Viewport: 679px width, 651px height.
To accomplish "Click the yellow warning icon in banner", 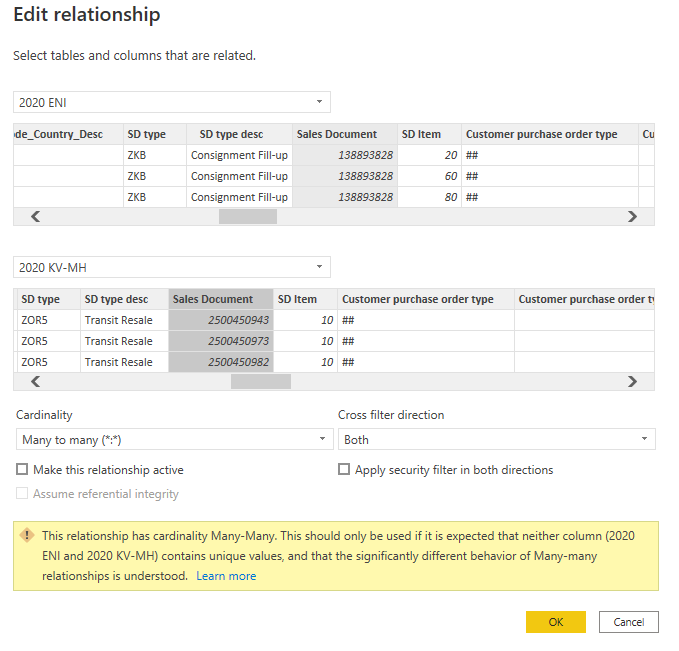I will pyautogui.click(x=27, y=535).
